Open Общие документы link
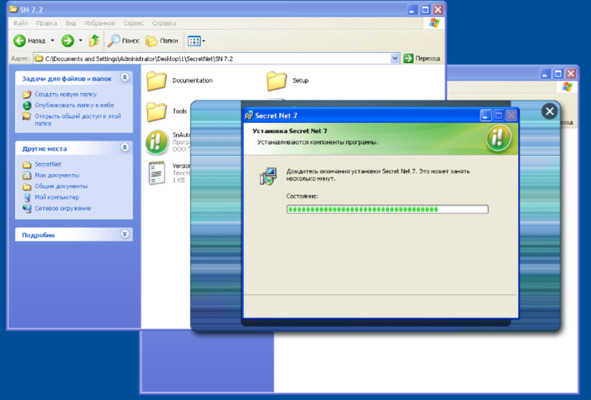Viewport: 591px width, 400px height. coord(61,186)
